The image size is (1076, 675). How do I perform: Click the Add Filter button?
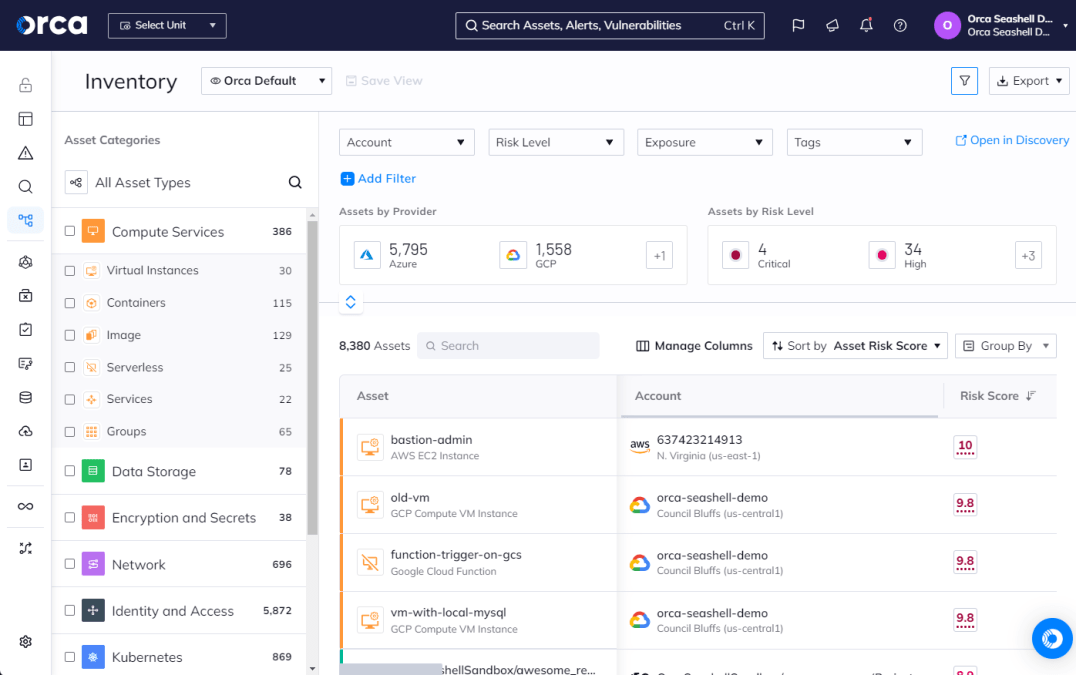point(378,179)
